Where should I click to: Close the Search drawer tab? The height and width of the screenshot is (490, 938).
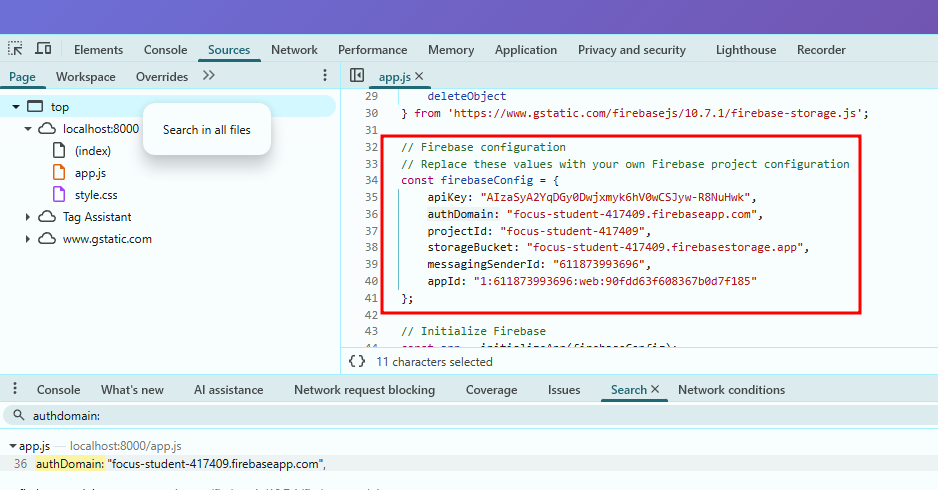click(655, 390)
